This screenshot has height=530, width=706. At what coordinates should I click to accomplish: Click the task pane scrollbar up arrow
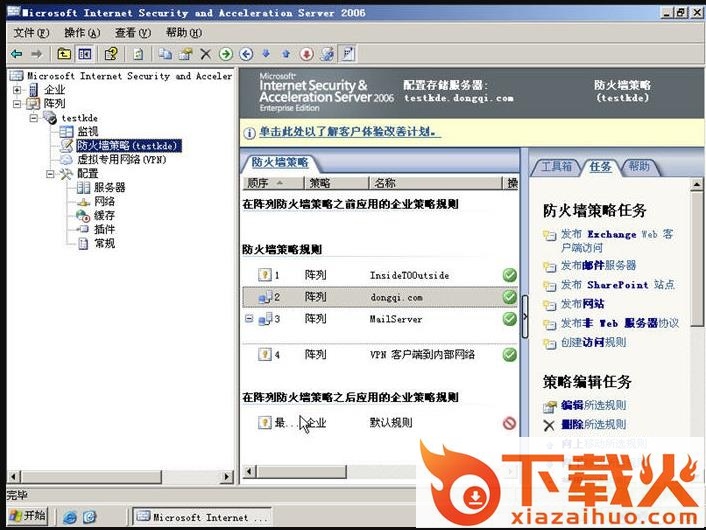(696, 184)
